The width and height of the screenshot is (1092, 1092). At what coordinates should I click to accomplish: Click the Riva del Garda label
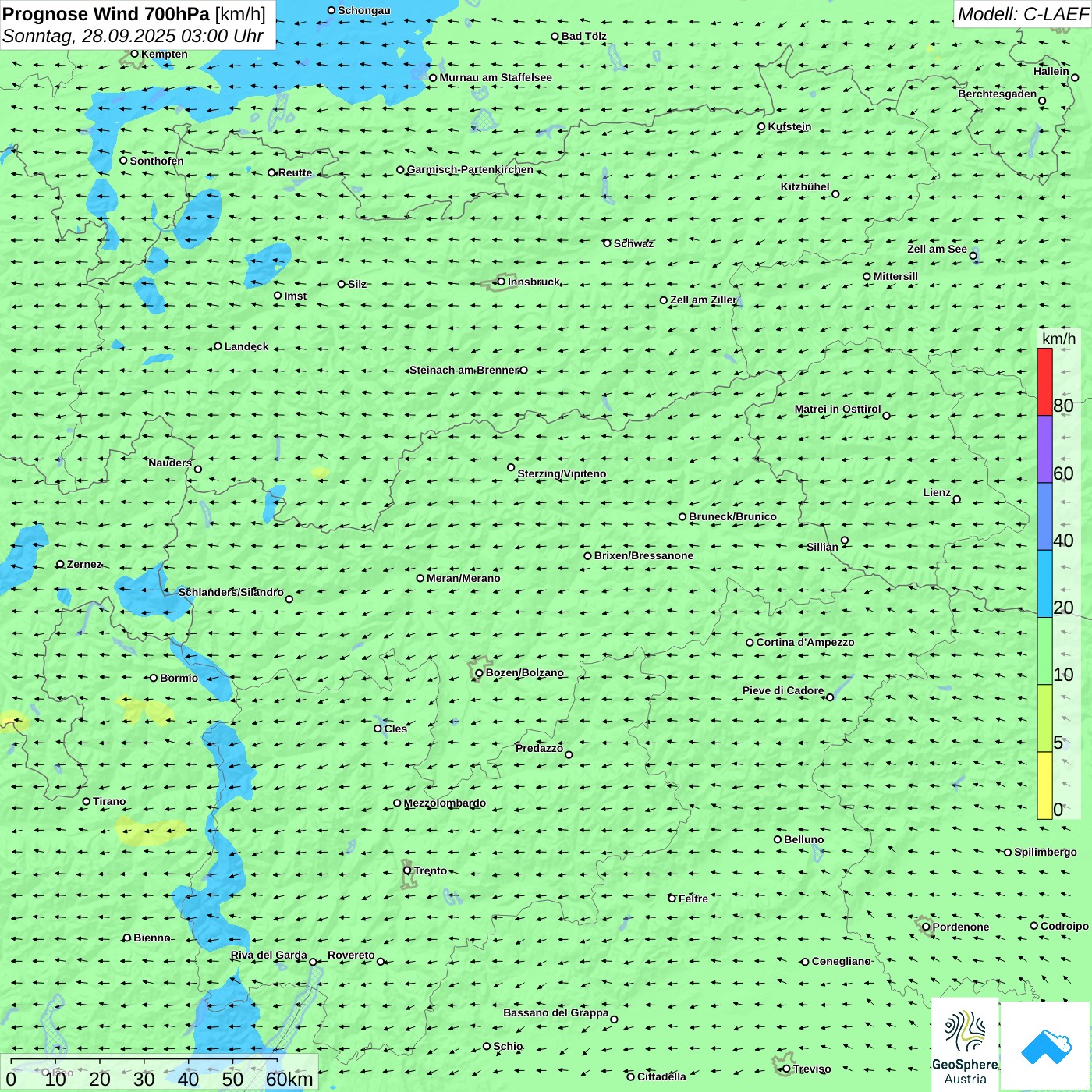pos(269,955)
